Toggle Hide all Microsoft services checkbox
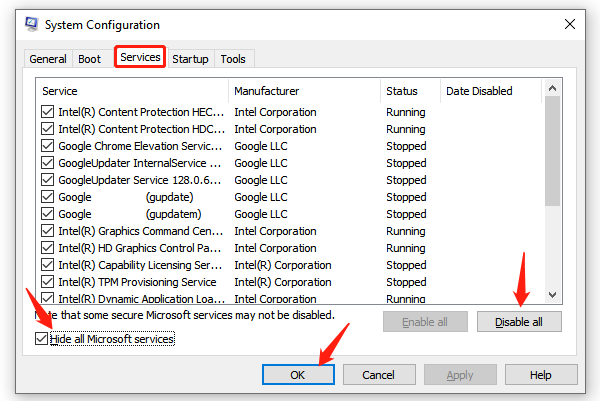The image size is (600, 401). click(41, 339)
